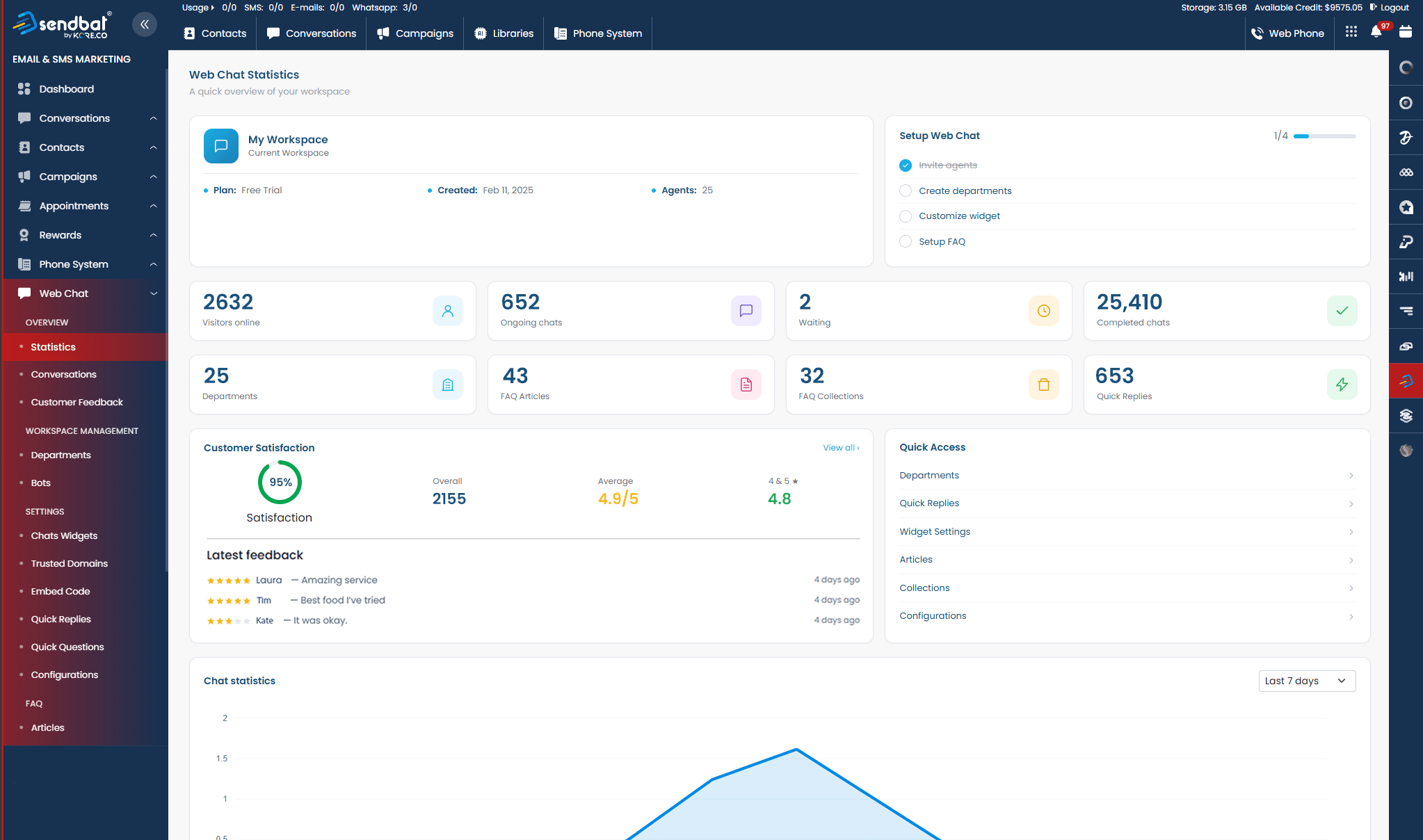Click View all in Customer Satisfaction

point(841,448)
